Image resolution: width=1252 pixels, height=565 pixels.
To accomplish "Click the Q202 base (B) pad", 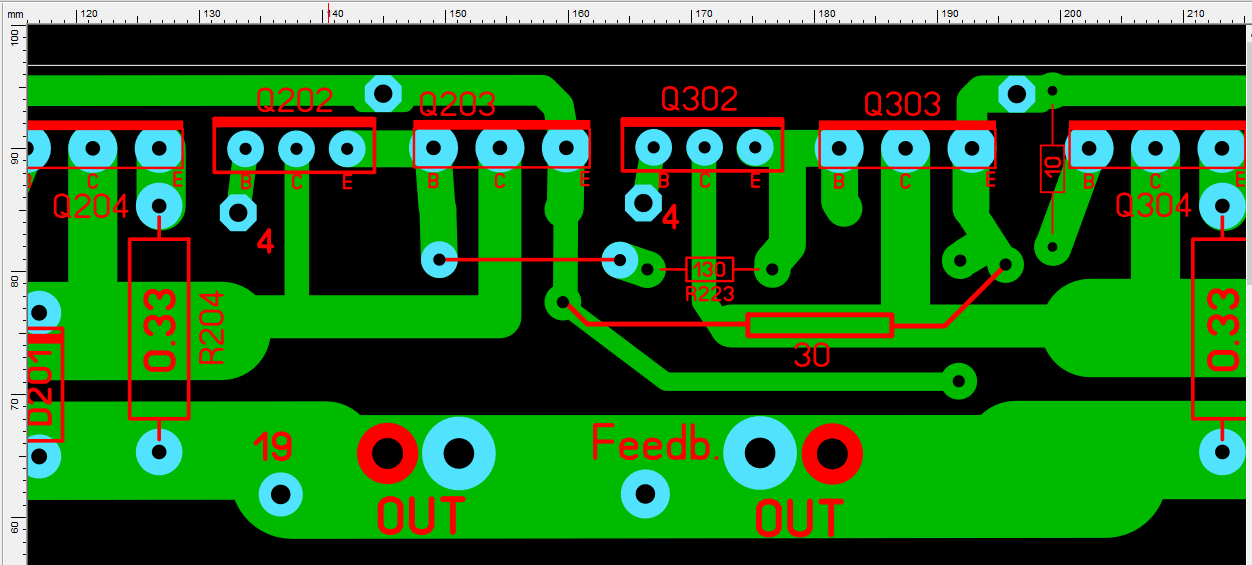I will coord(245,149).
